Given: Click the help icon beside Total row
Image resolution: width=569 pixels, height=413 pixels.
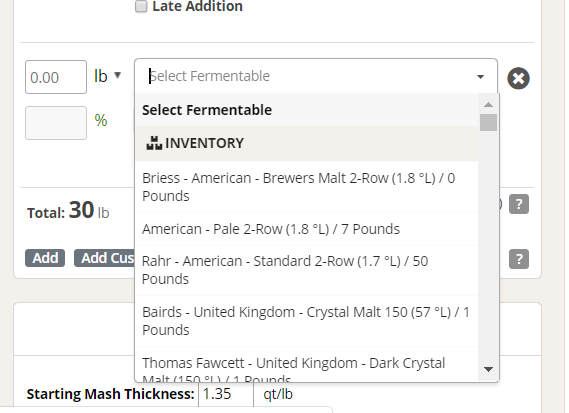Looking at the screenshot, I should pos(519,204).
